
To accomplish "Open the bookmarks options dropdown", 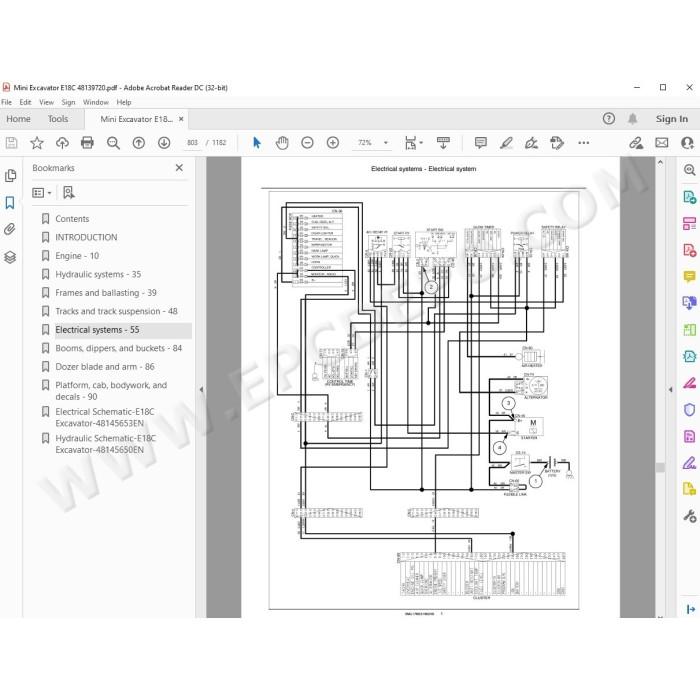I will [42, 193].
